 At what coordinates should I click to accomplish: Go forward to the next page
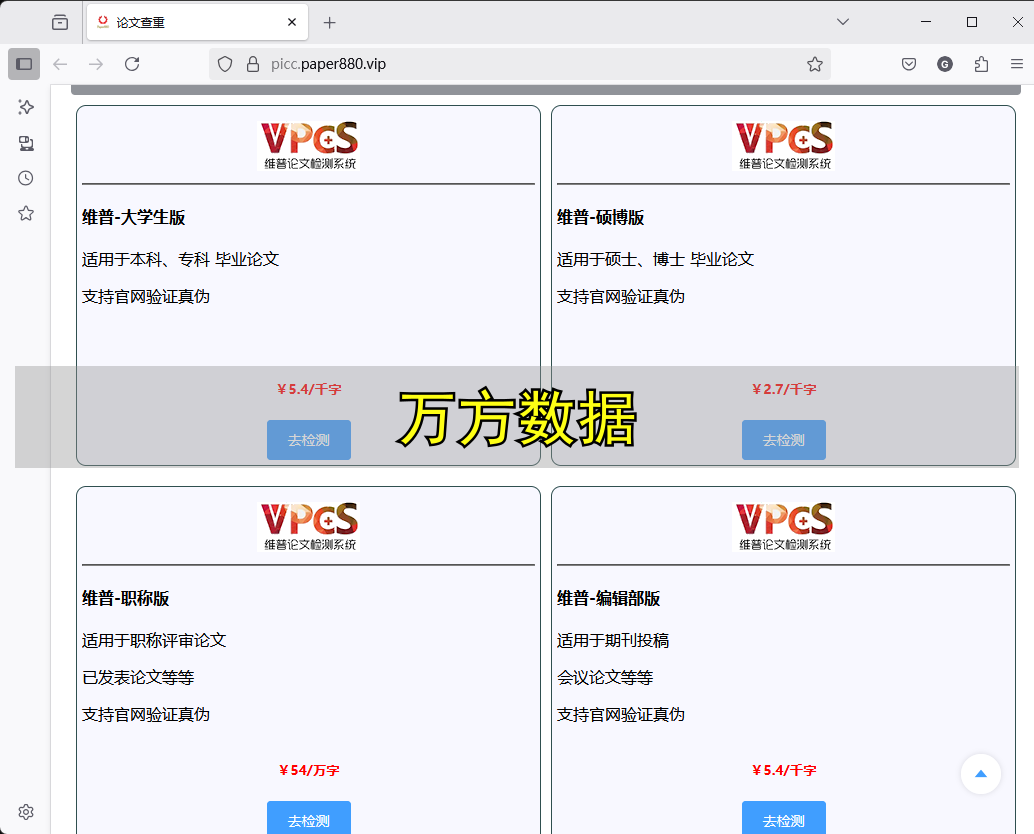click(x=96, y=64)
